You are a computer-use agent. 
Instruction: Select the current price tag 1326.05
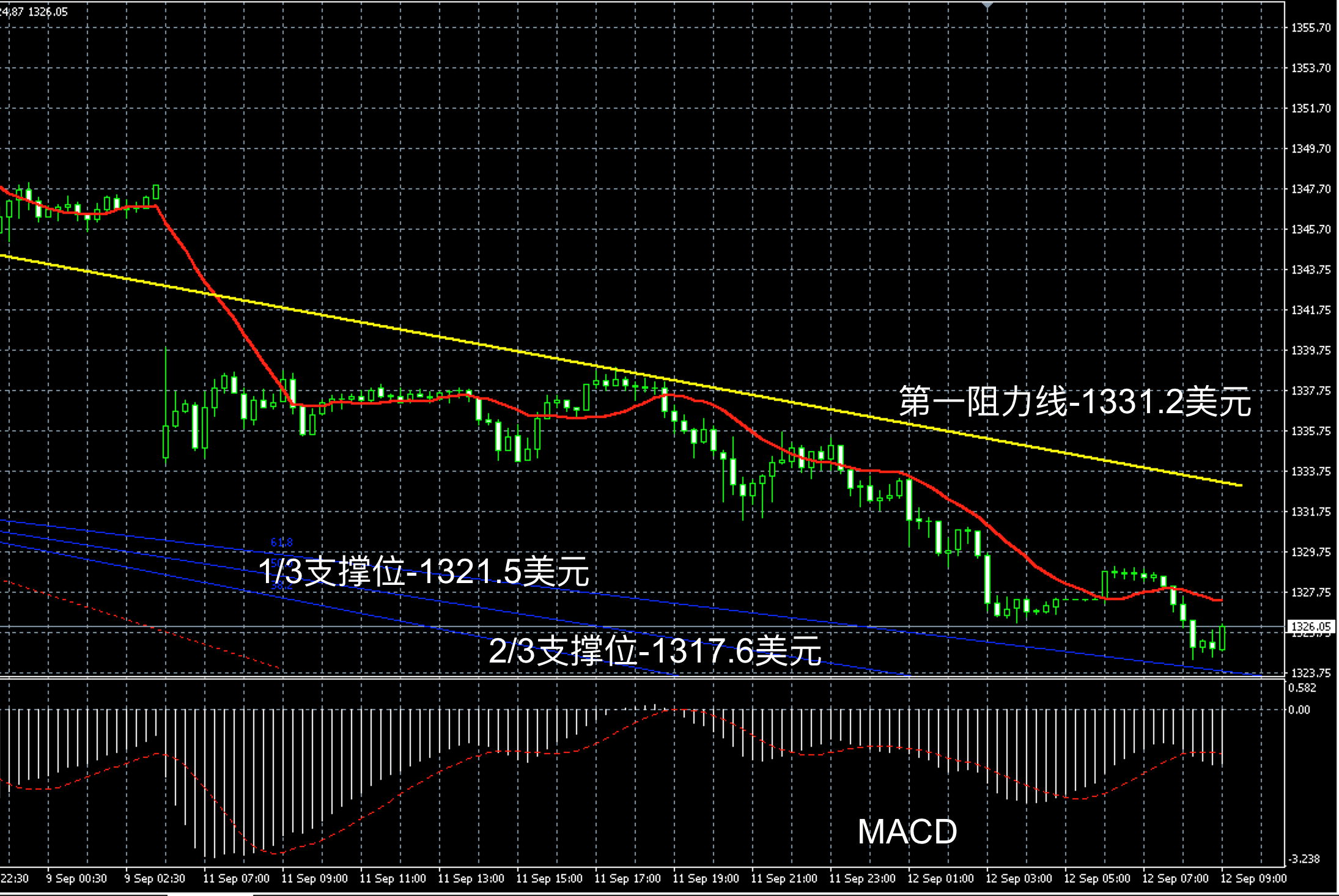1310,626
